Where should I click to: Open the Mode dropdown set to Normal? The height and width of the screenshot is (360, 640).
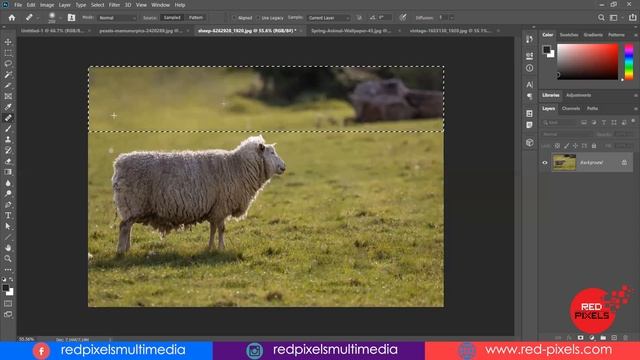point(117,18)
